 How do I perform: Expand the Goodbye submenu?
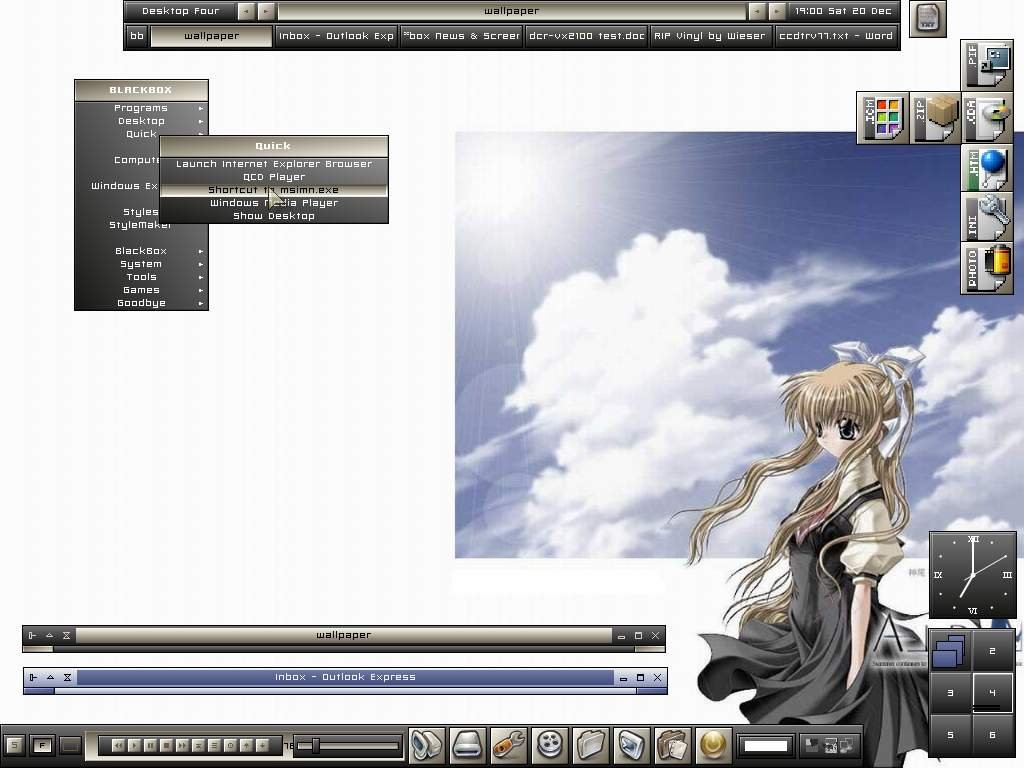[141, 303]
